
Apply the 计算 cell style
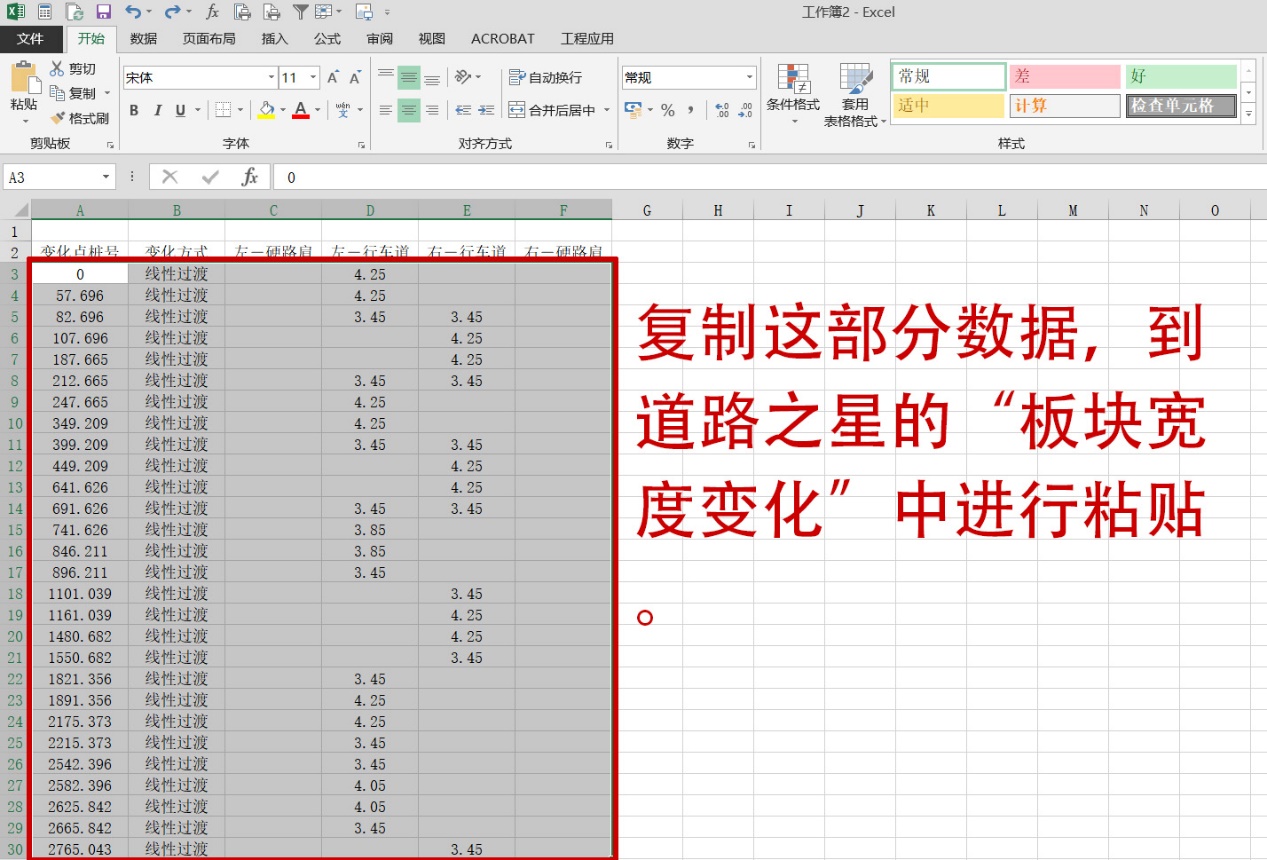pos(1064,106)
